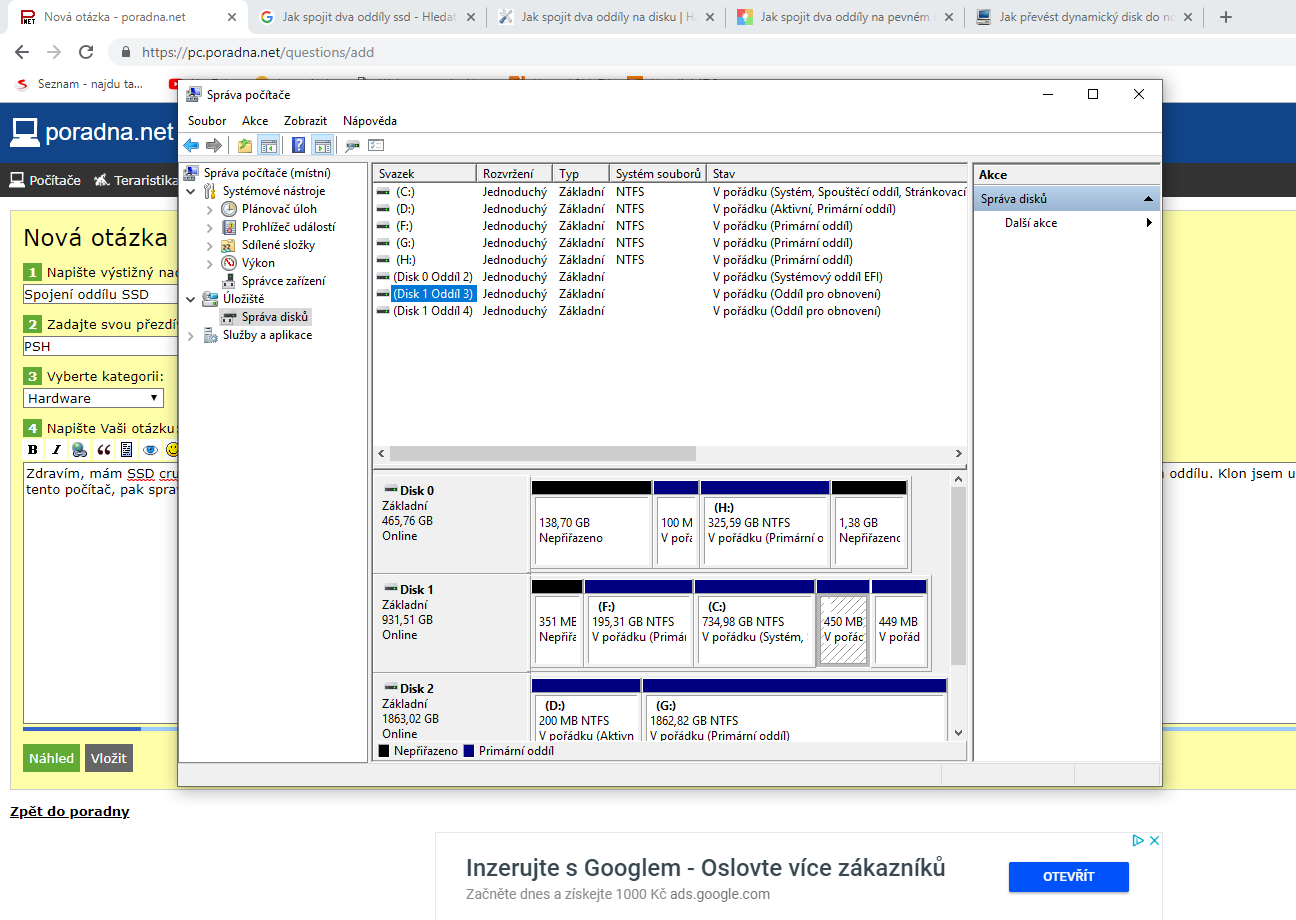
Task: Click the green Náhled button
Action: tap(51, 758)
